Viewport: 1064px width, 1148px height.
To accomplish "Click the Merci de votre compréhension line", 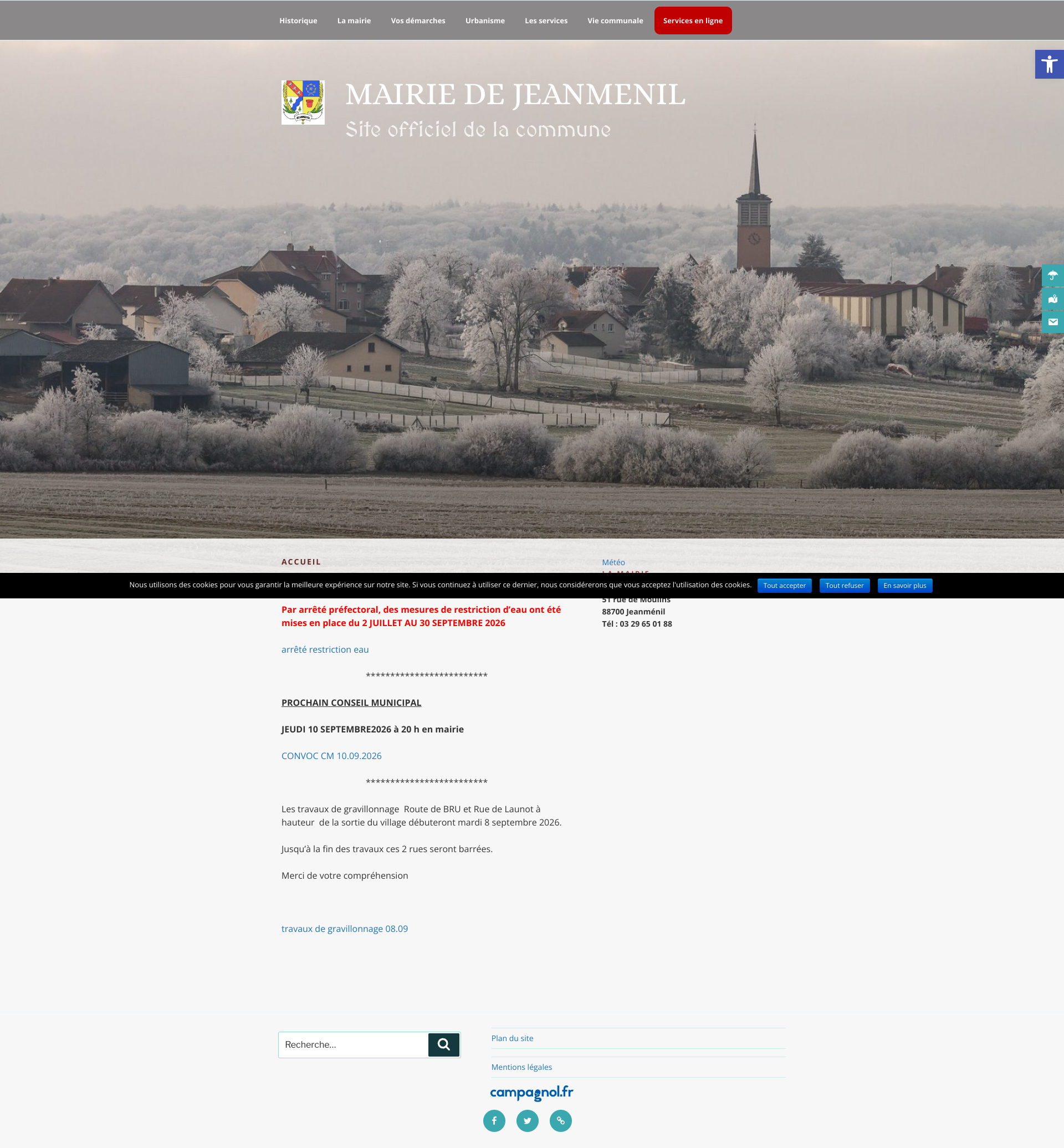I will tap(344, 875).
